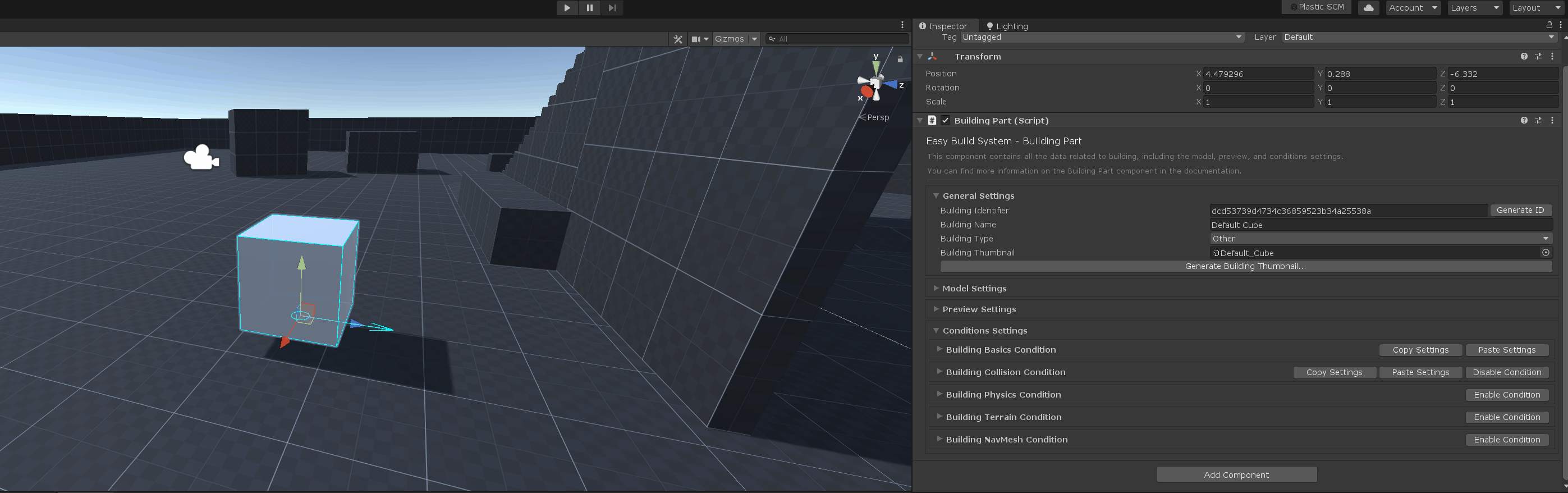This screenshot has width=1568, height=493.
Task: Click the scene tools wrench icon
Action: (x=677, y=39)
